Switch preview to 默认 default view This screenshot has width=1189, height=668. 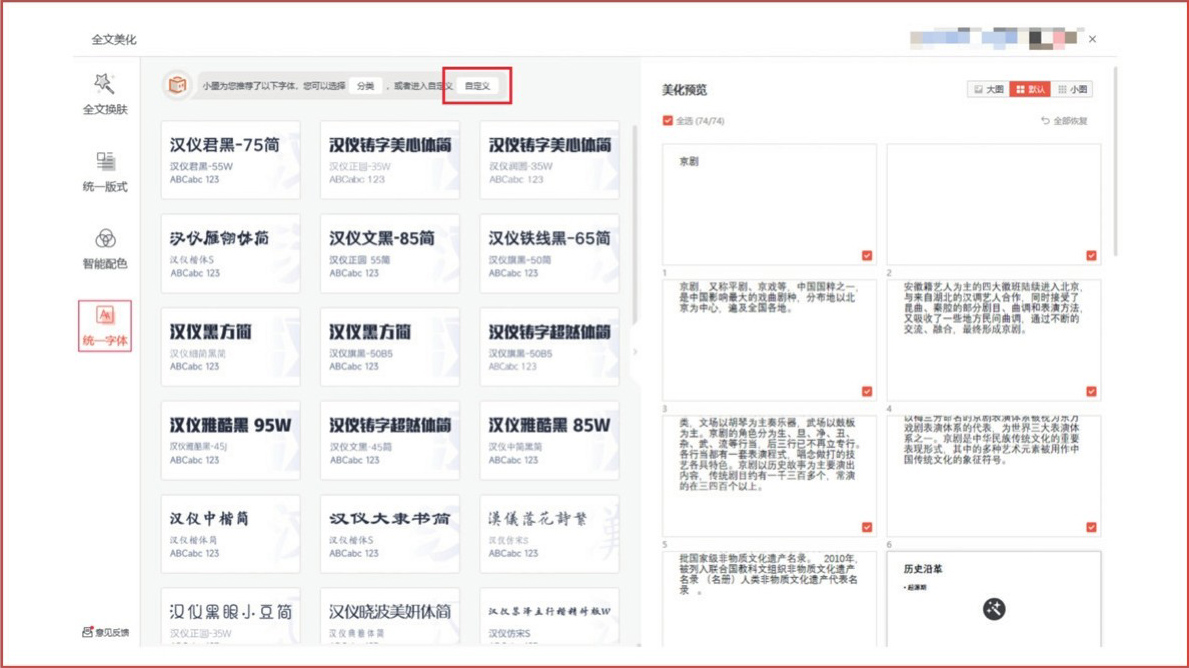click(1030, 89)
